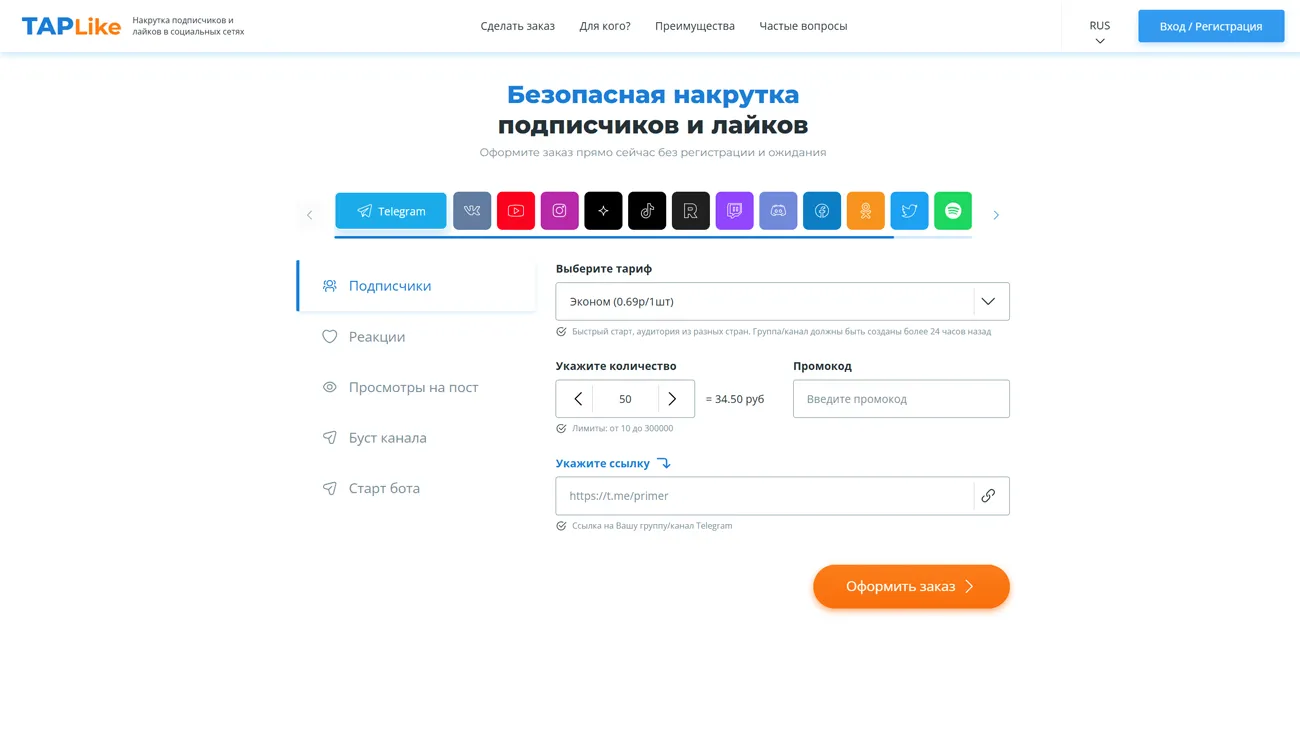Click the right arrow of platforms carousel

[996, 213]
